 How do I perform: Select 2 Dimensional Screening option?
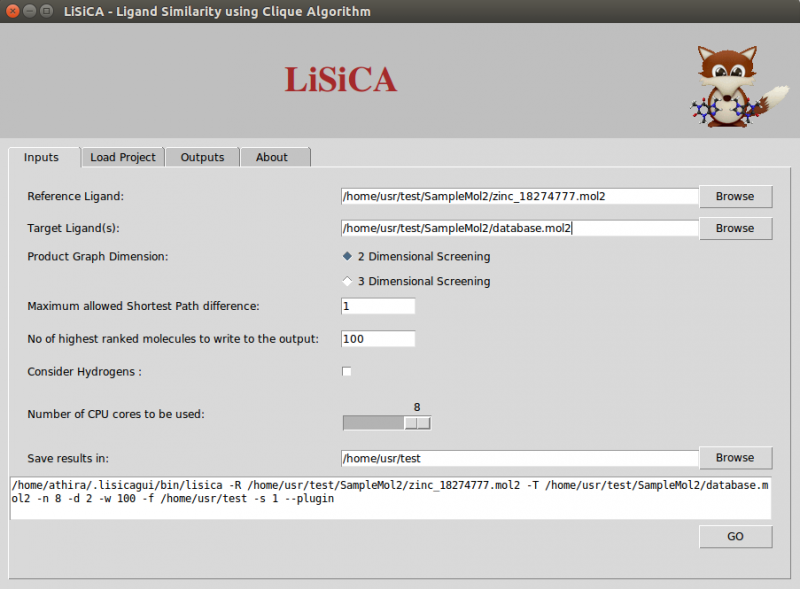point(348,256)
